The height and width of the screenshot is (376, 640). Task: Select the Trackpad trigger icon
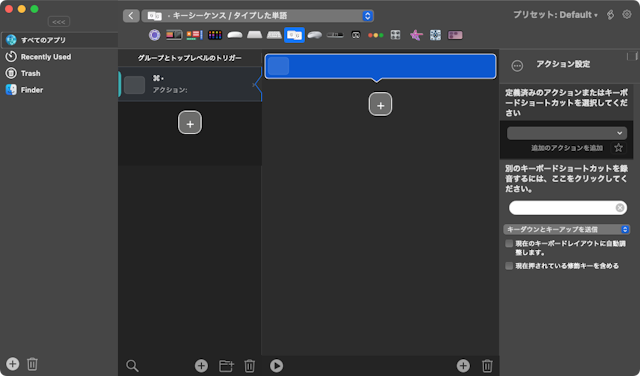254,35
